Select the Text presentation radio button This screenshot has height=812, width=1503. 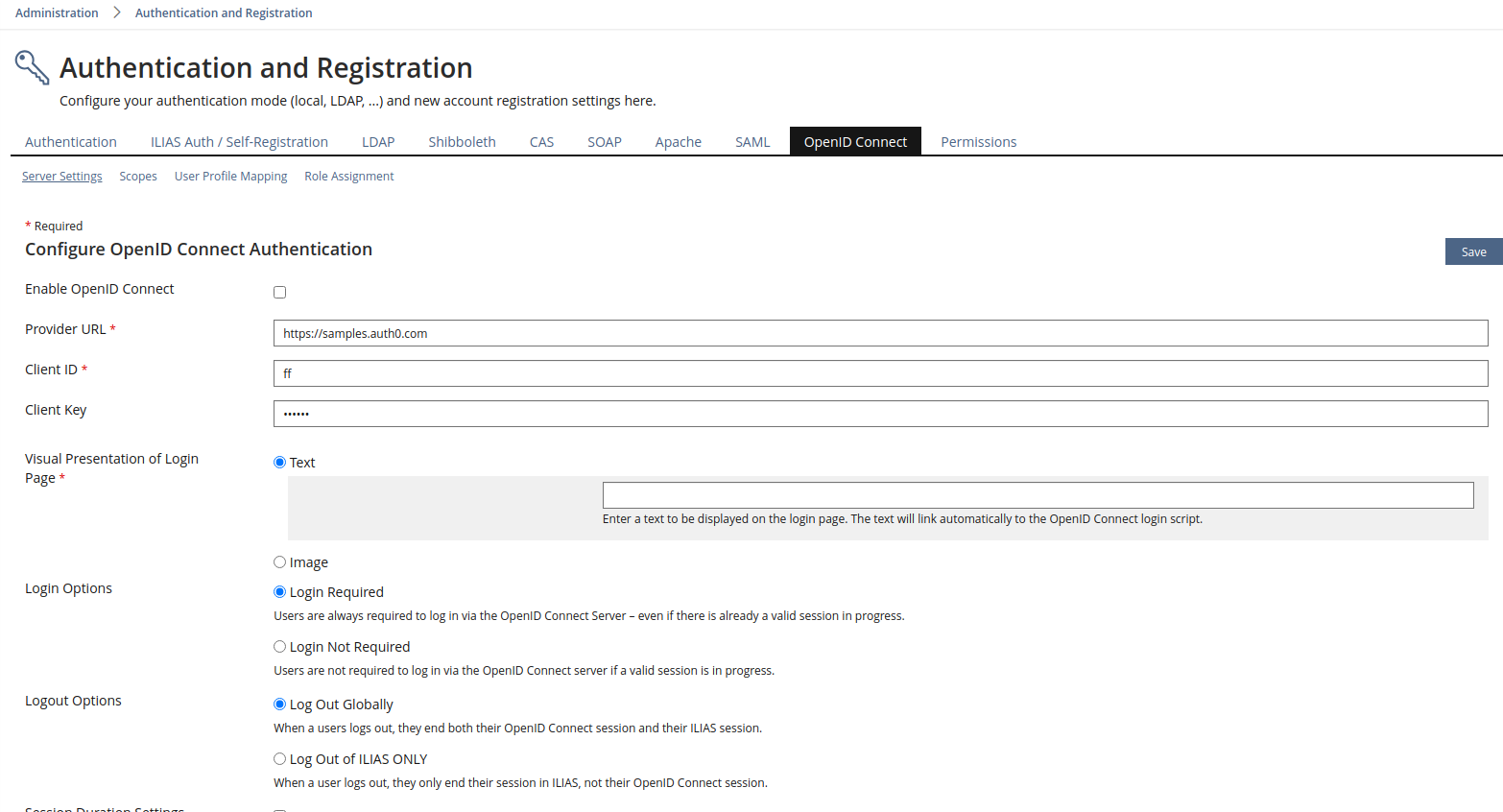pos(280,463)
